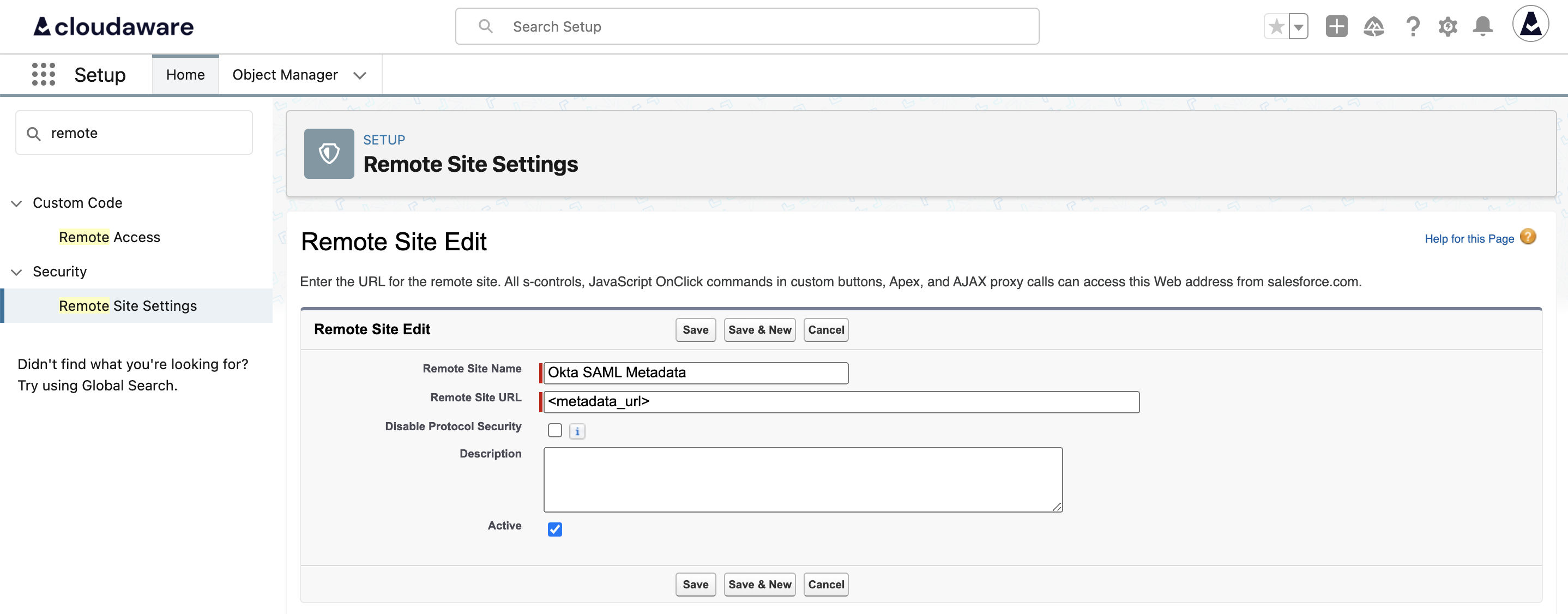Collapse the Security section

coord(16,272)
